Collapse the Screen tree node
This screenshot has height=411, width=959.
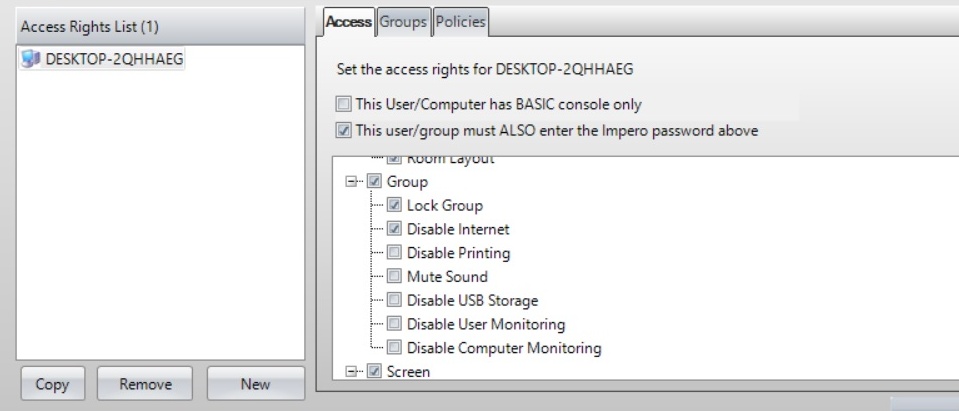pyautogui.click(x=350, y=372)
